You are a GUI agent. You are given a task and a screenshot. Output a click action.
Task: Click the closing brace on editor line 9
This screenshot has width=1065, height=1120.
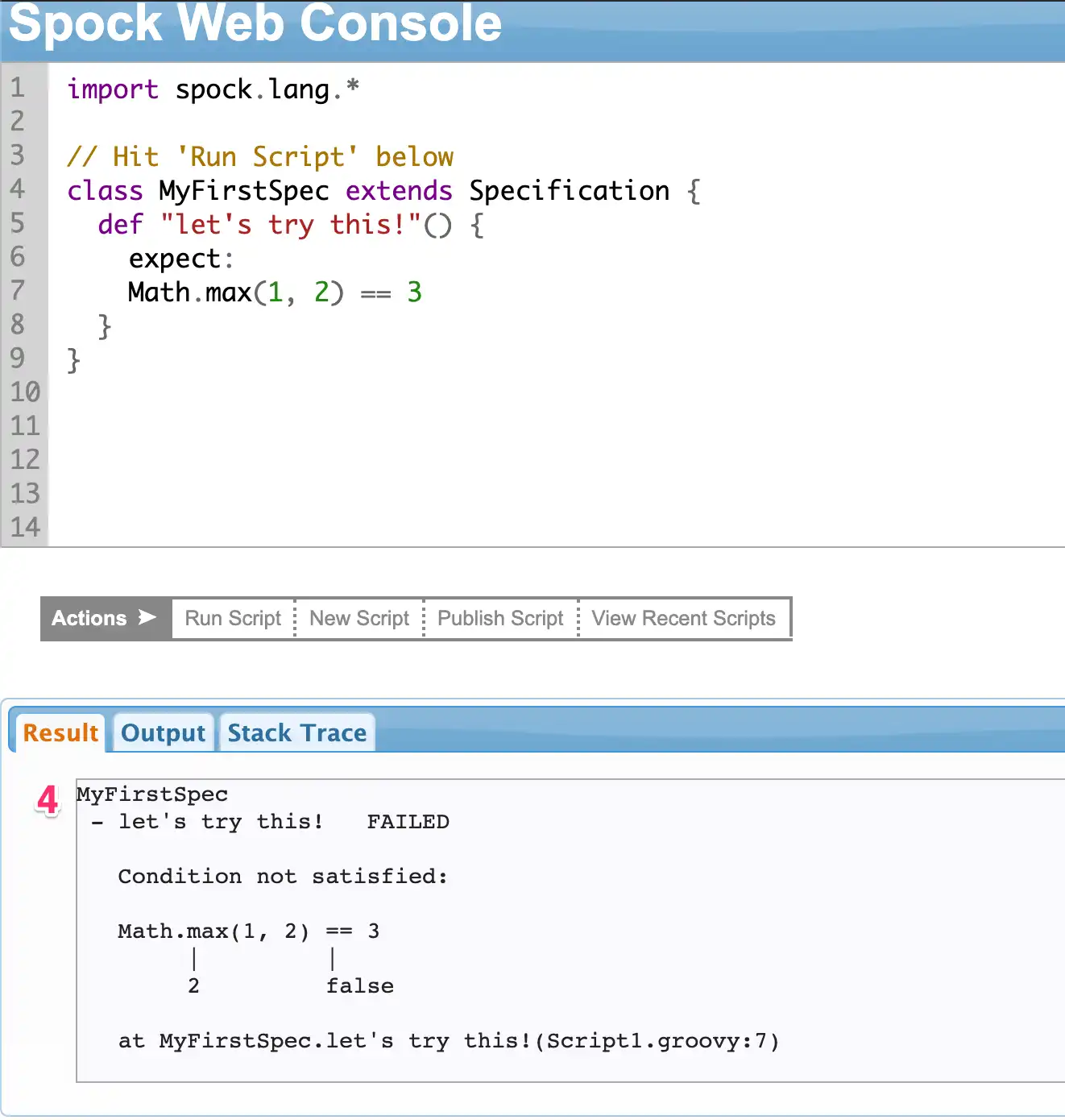tap(73, 359)
